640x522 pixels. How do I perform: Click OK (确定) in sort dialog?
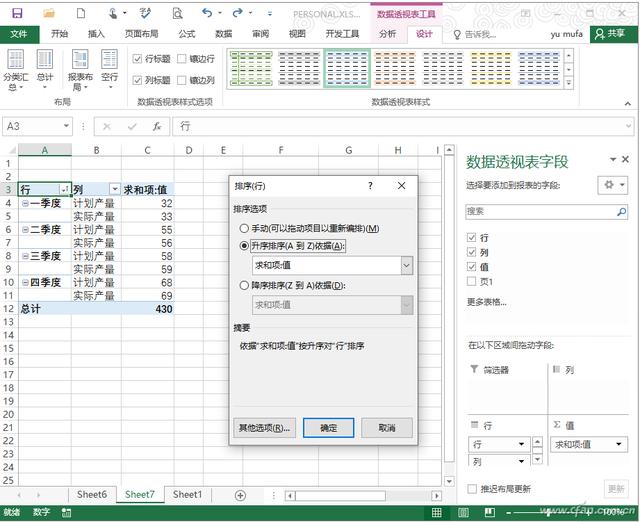coord(329,428)
